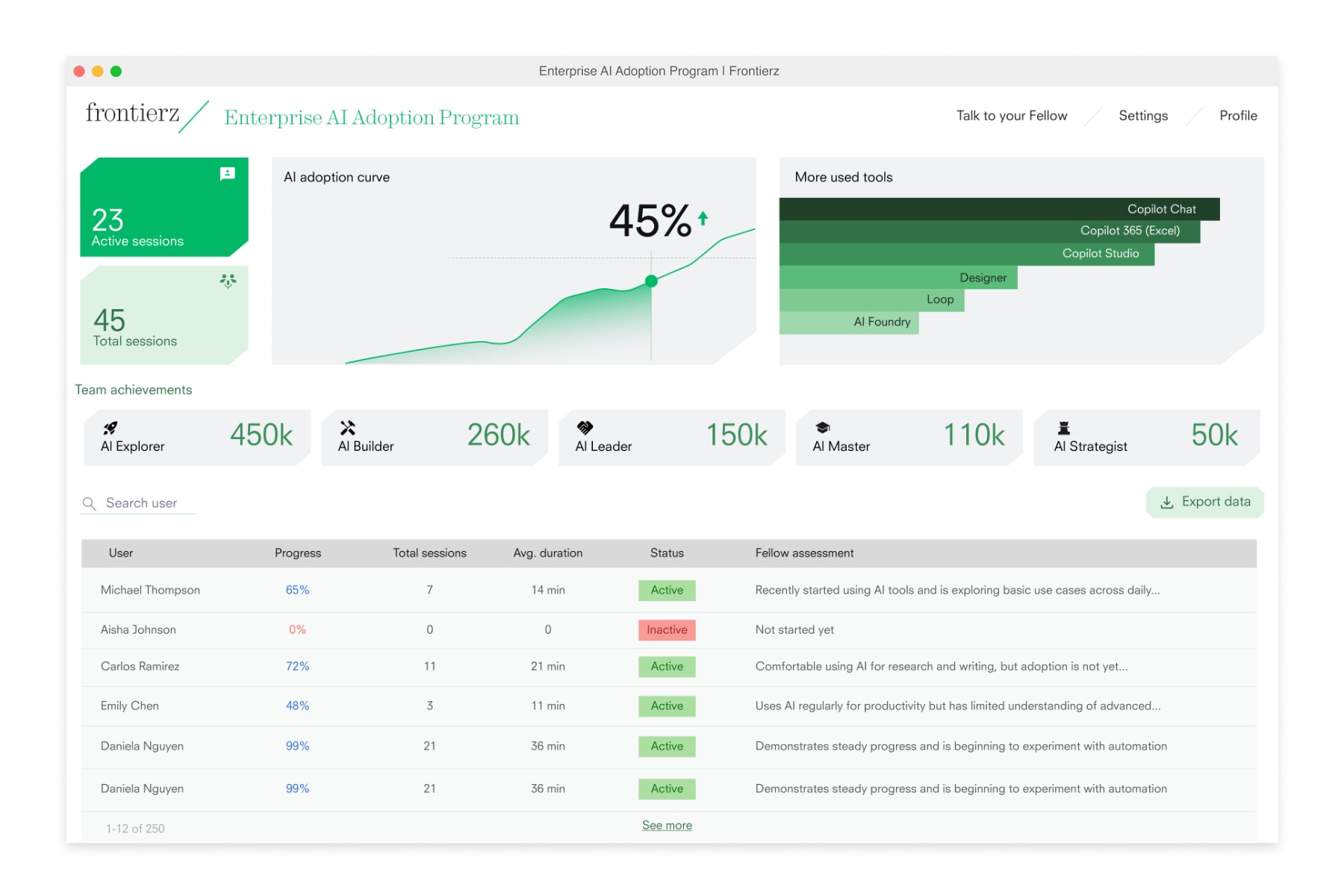Click Aisha Johnson's Inactive status badge
The image size is (1344, 896).
click(667, 629)
